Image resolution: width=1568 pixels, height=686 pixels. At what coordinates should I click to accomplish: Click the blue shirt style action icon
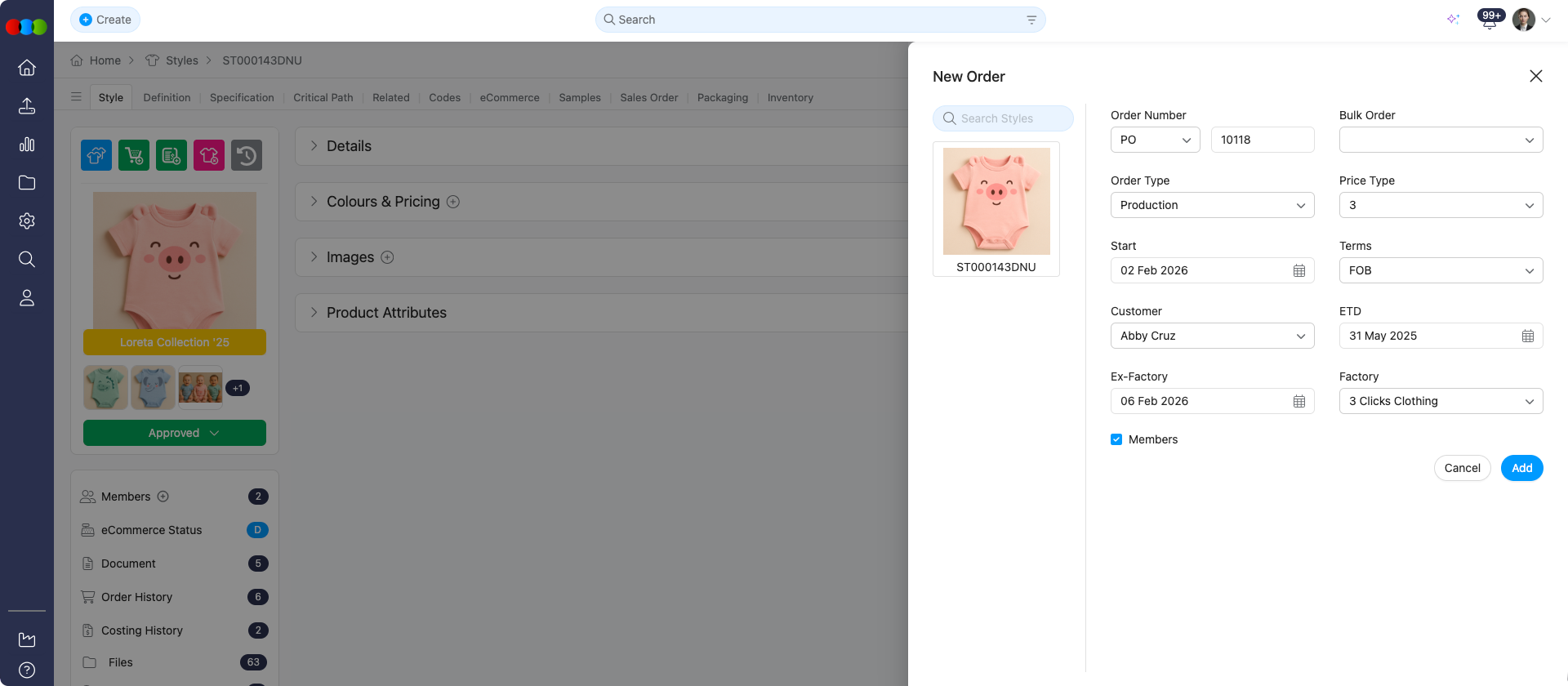[x=96, y=155]
